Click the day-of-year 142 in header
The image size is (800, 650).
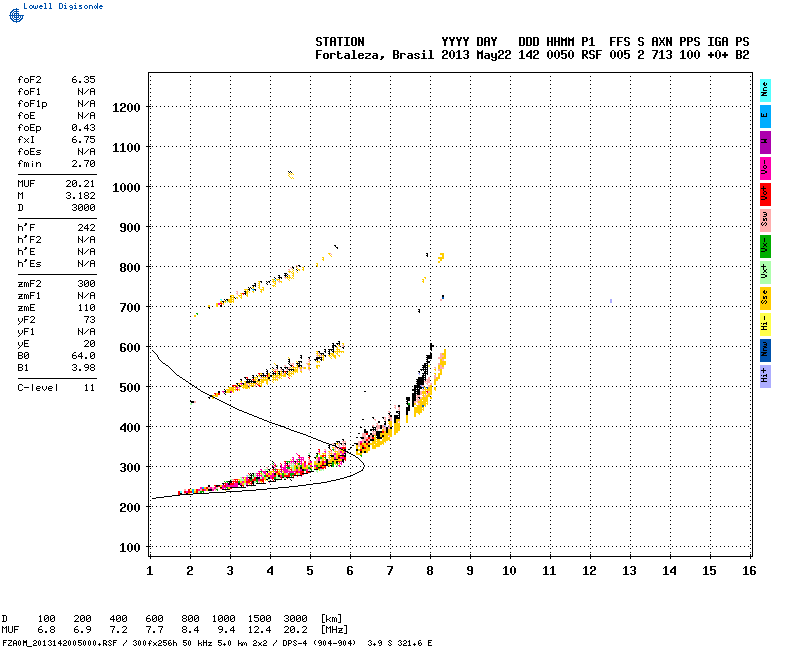point(529,55)
